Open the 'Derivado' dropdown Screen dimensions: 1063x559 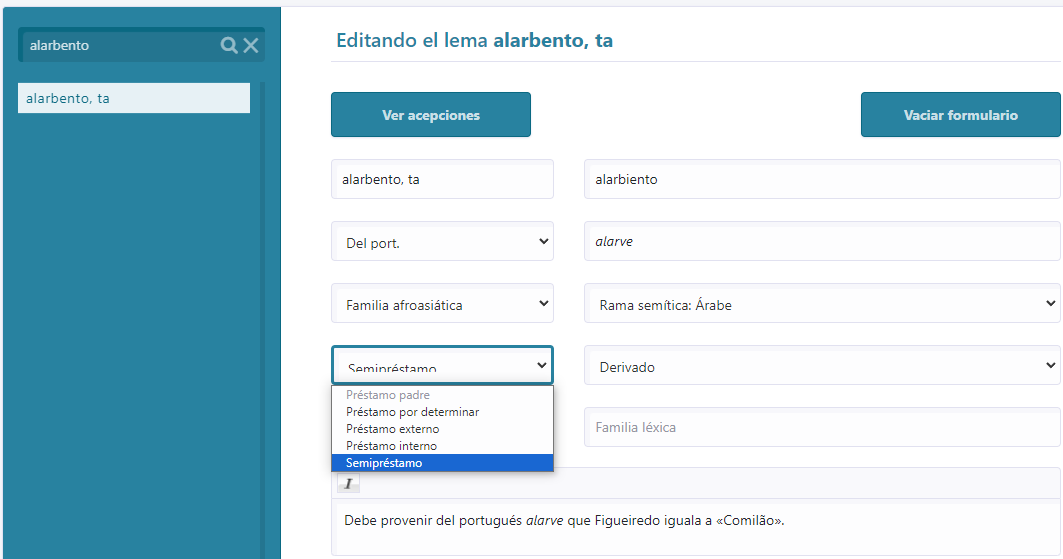tap(822, 366)
